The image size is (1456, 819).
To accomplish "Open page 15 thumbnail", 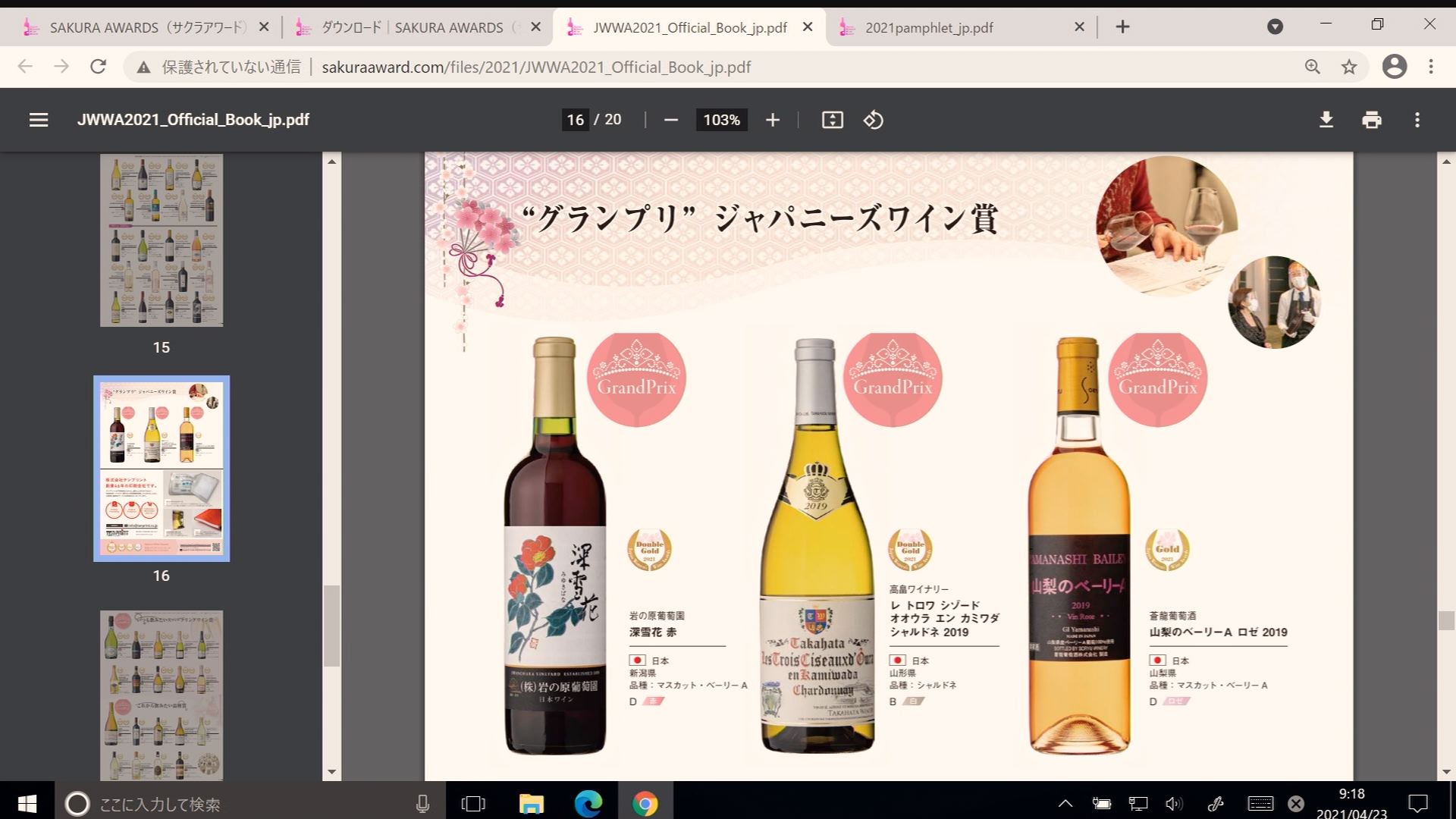I will coord(162,240).
